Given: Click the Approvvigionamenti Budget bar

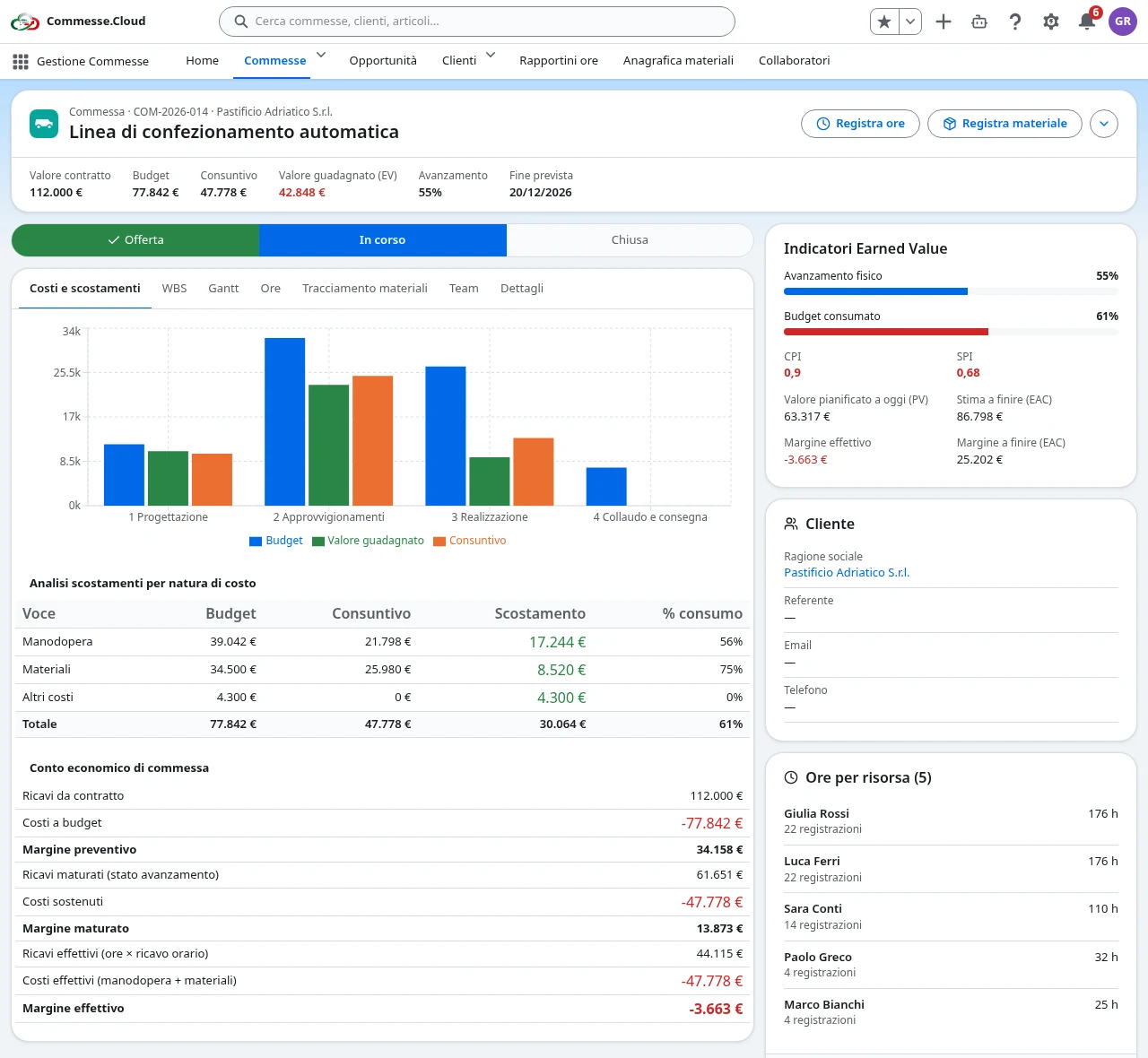Looking at the screenshot, I should [x=284, y=421].
